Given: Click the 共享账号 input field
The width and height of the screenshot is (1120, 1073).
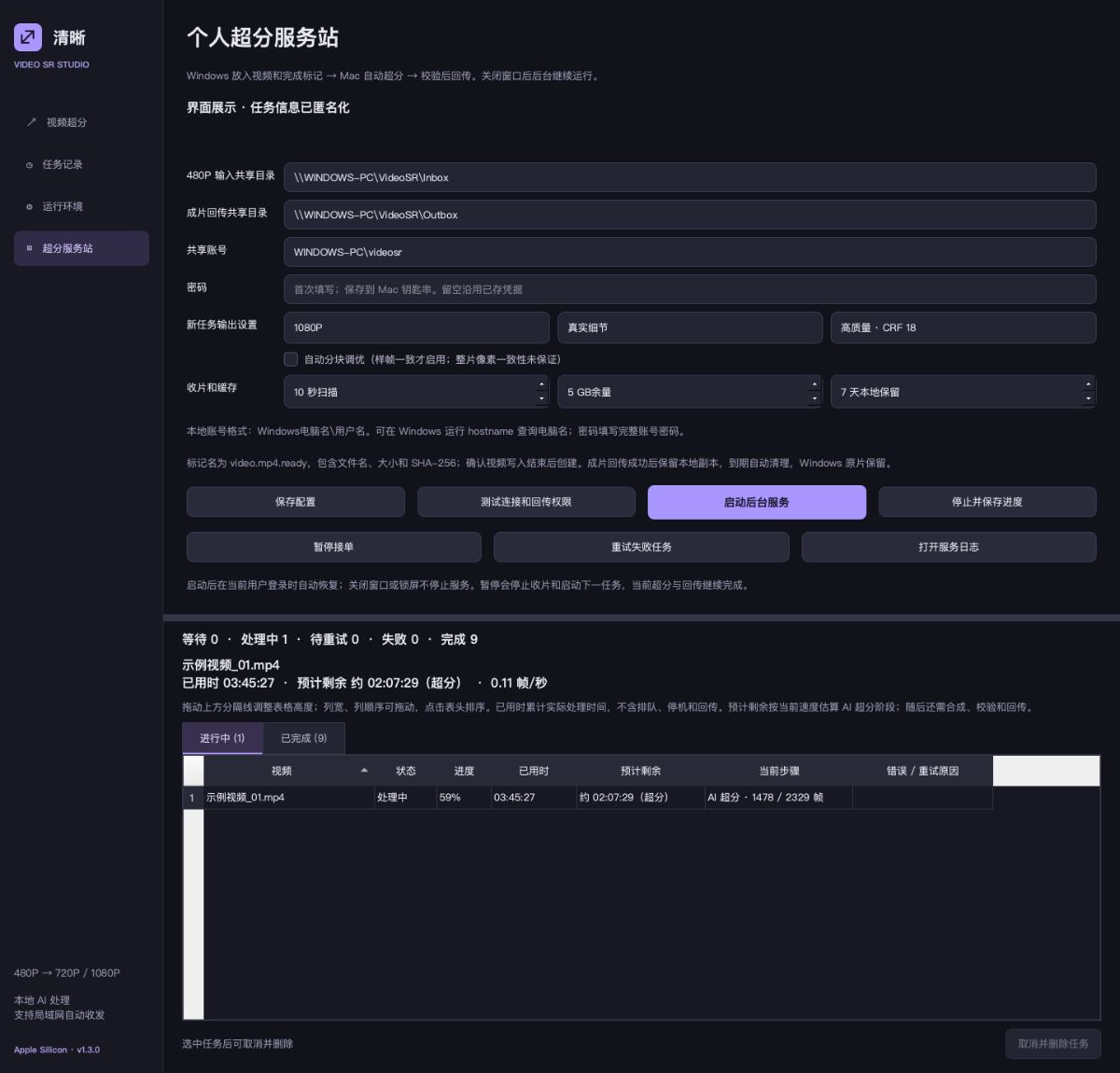Looking at the screenshot, I should pyautogui.click(x=690, y=252).
